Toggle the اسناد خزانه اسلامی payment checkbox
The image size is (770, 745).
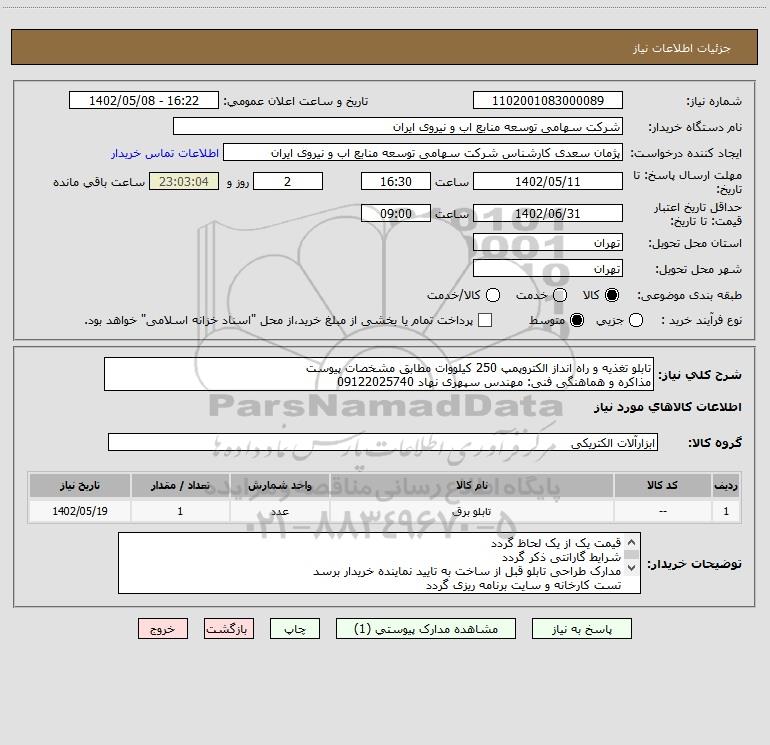(485, 320)
